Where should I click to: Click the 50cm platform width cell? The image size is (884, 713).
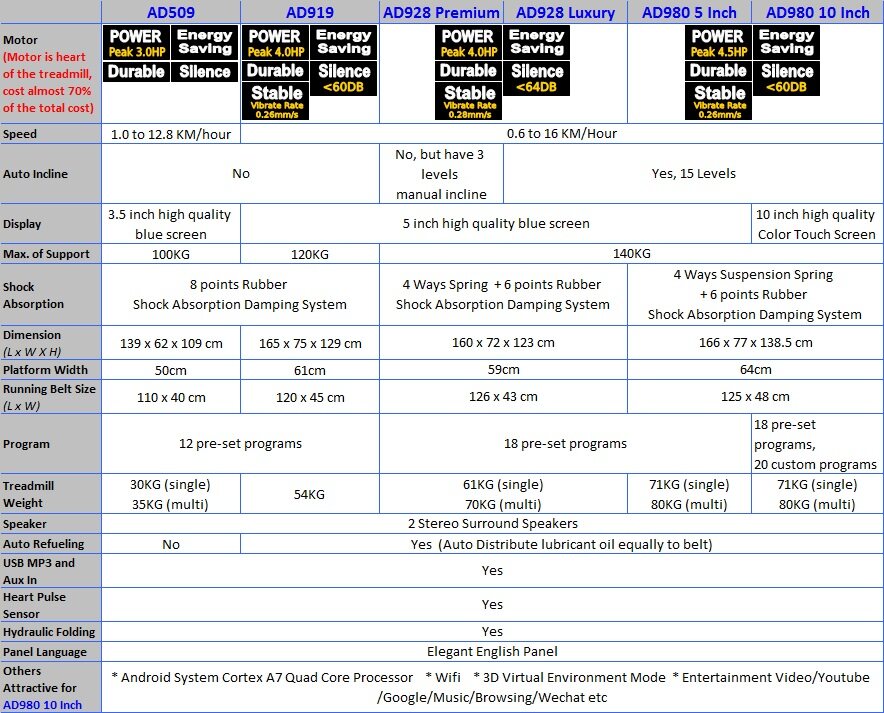171,370
